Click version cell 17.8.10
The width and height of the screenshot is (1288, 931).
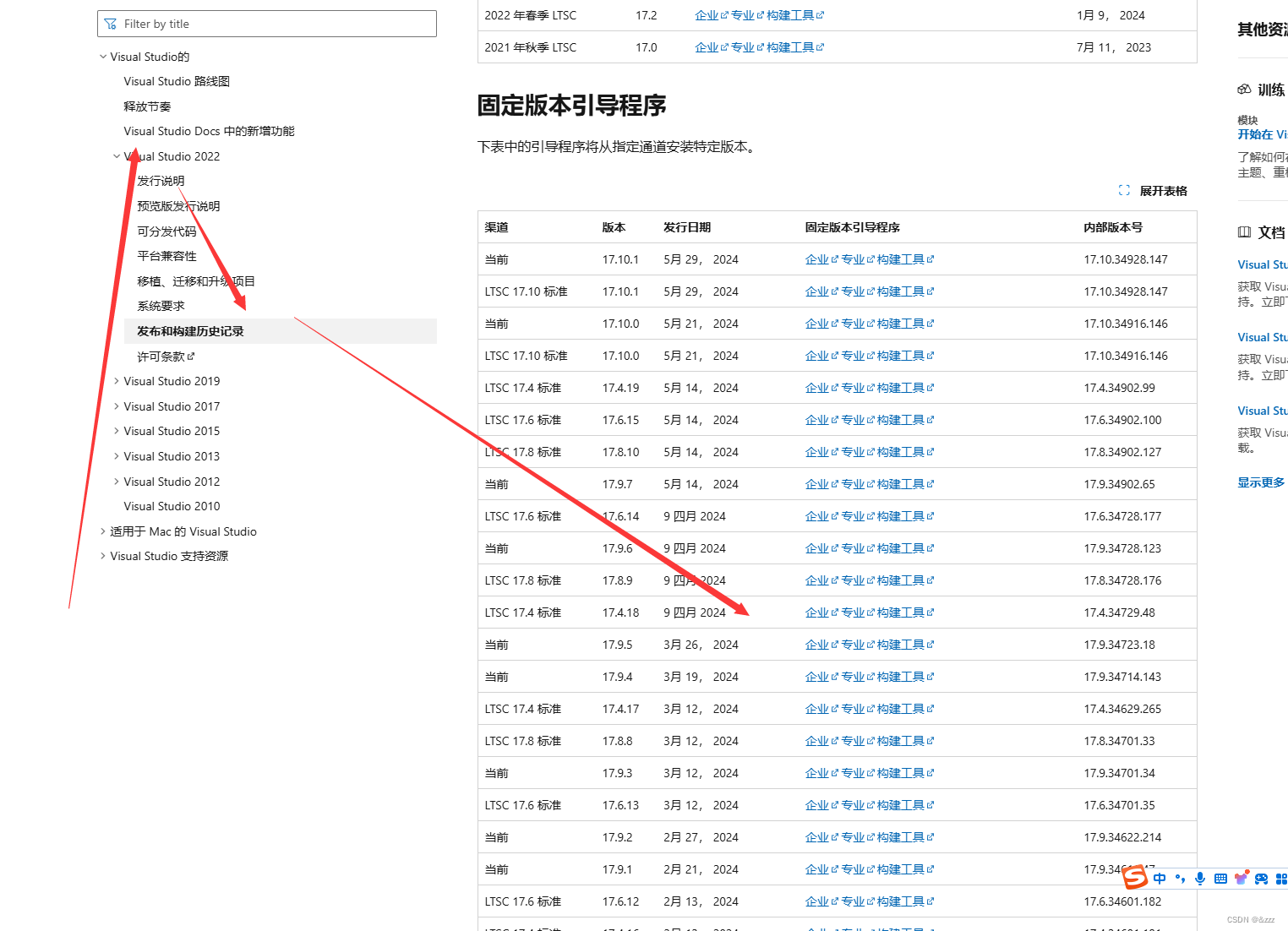click(x=621, y=452)
